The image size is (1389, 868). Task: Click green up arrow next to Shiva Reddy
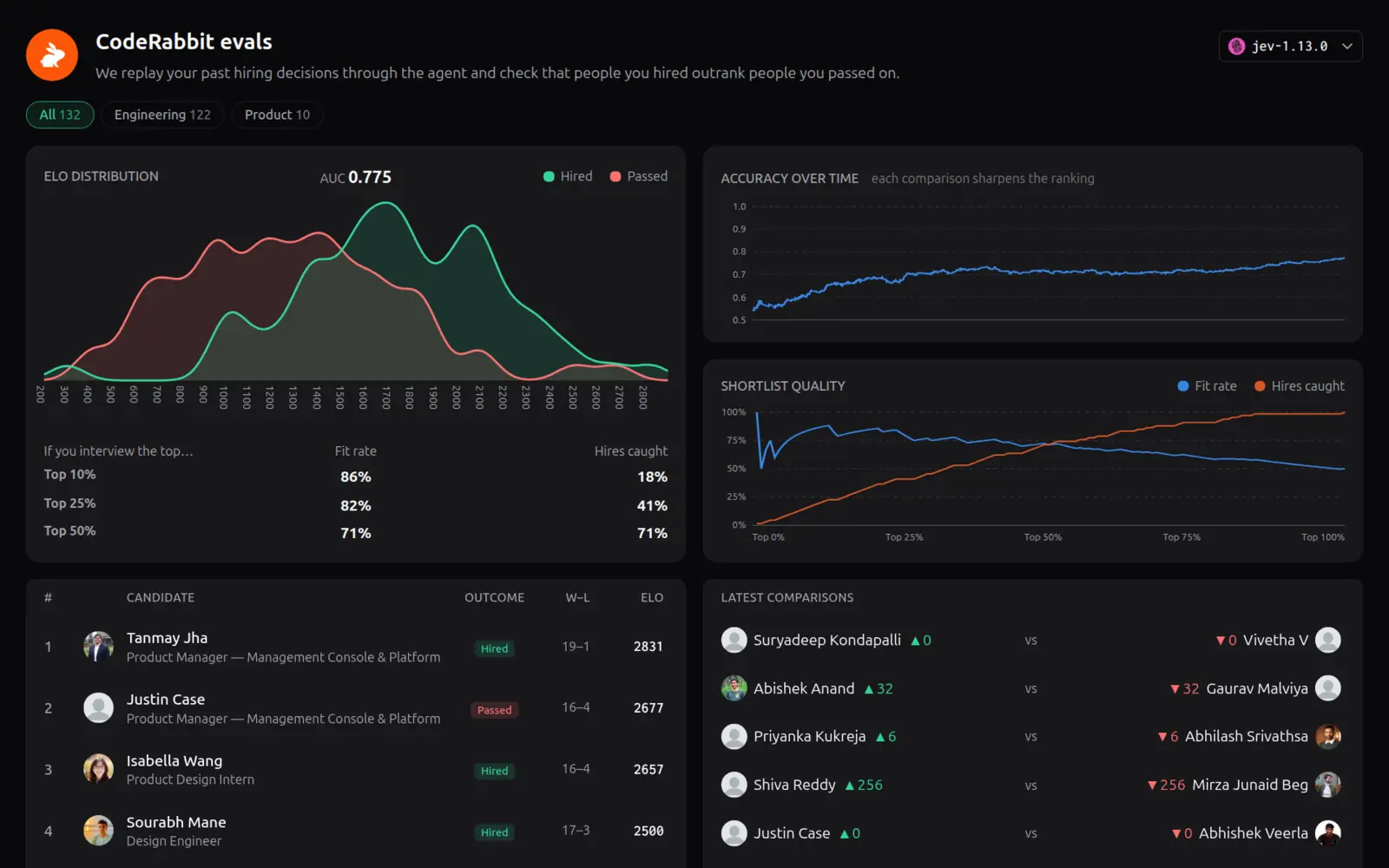click(850, 786)
